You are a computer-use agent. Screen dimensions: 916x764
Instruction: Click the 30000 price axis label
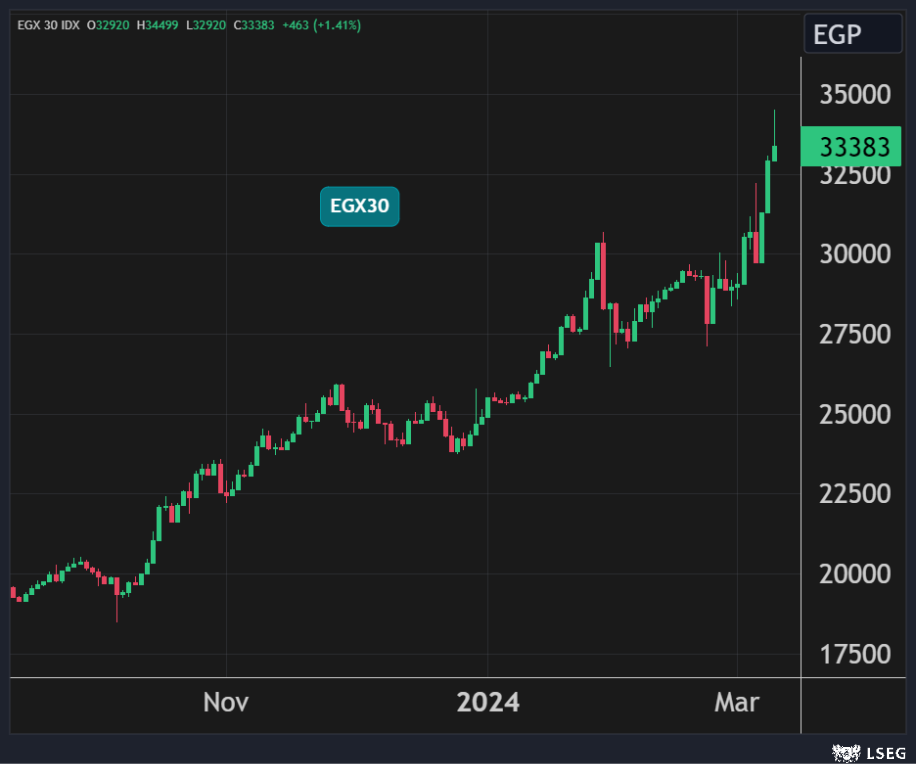(x=855, y=254)
